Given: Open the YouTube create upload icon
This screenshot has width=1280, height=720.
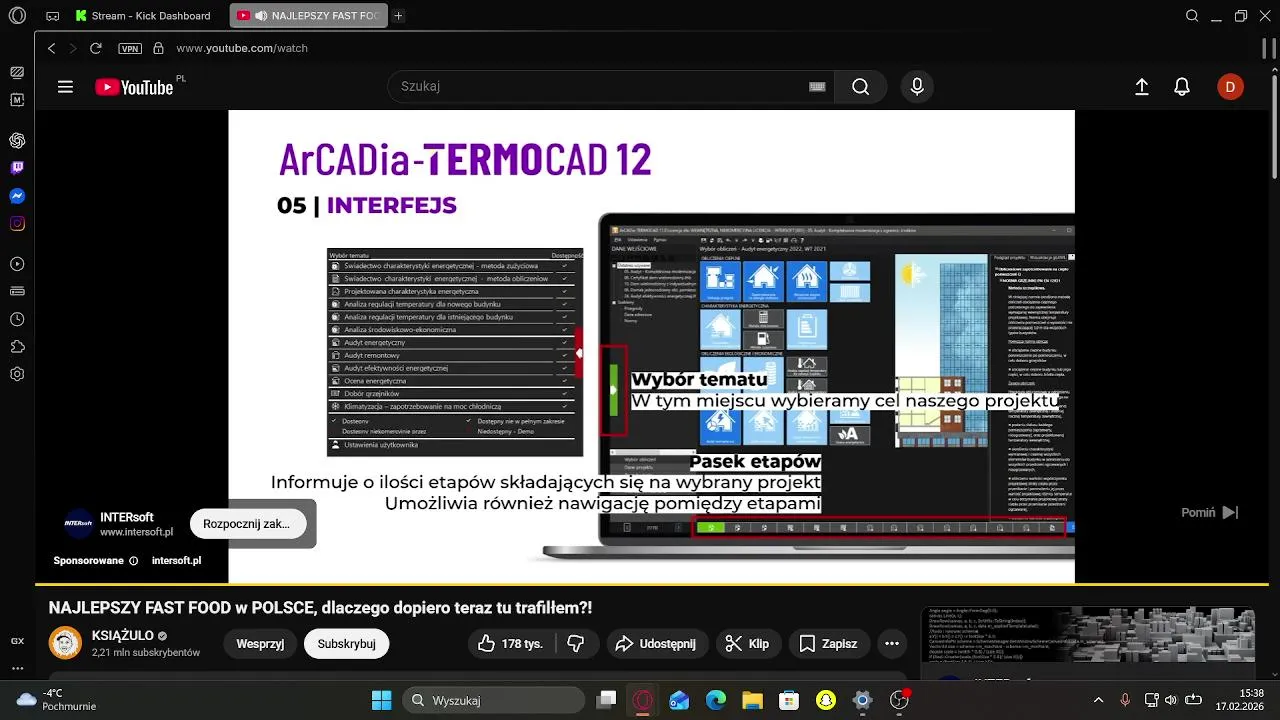Looking at the screenshot, I should [x=1142, y=87].
